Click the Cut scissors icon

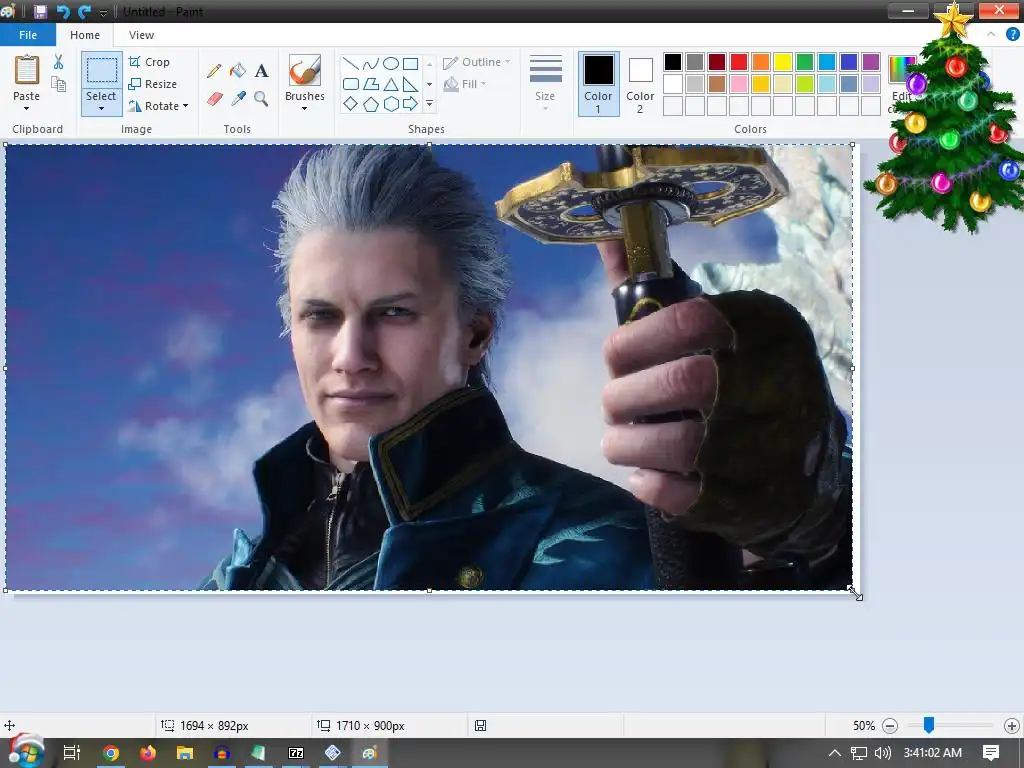59,62
